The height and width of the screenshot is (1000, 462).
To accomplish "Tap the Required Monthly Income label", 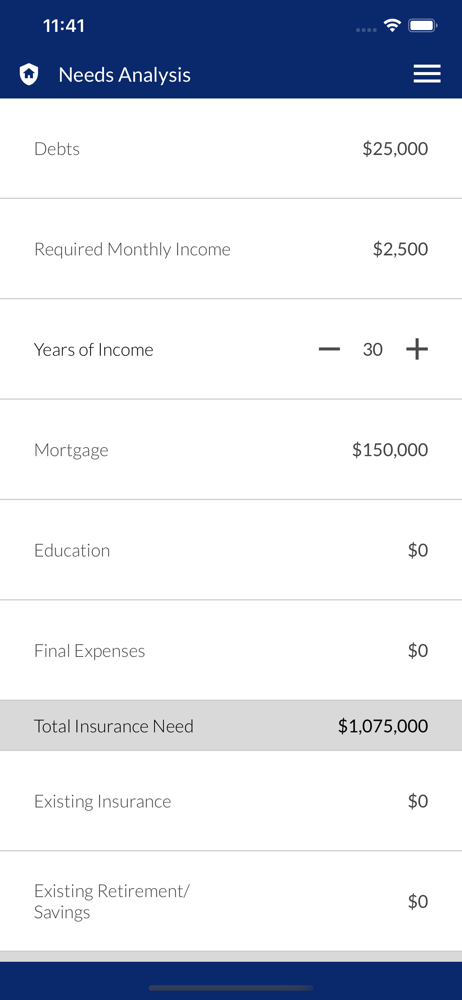I will [x=132, y=249].
